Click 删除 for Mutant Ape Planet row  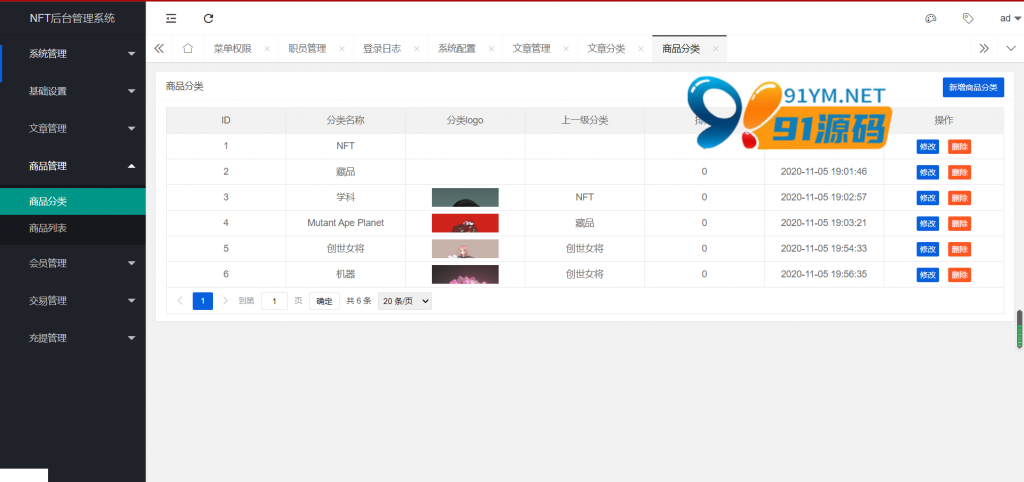[959, 223]
